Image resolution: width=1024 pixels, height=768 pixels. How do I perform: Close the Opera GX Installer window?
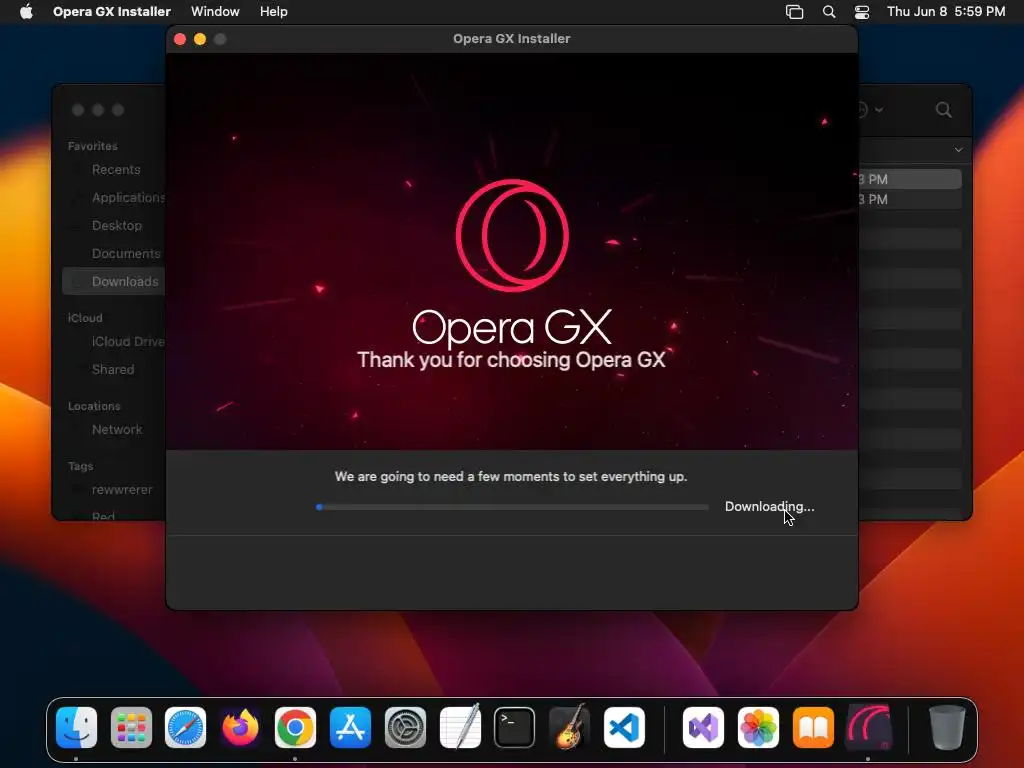tap(180, 39)
